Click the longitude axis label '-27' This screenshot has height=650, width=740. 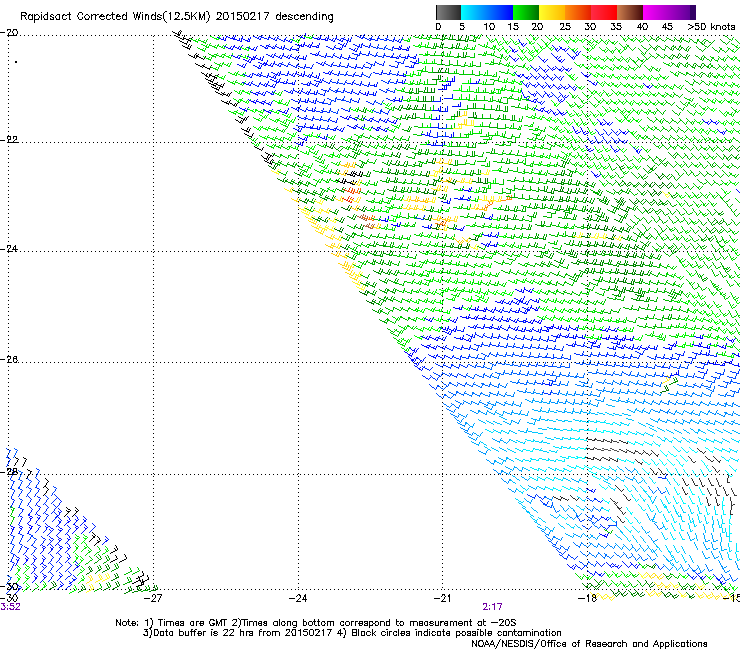[153, 598]
